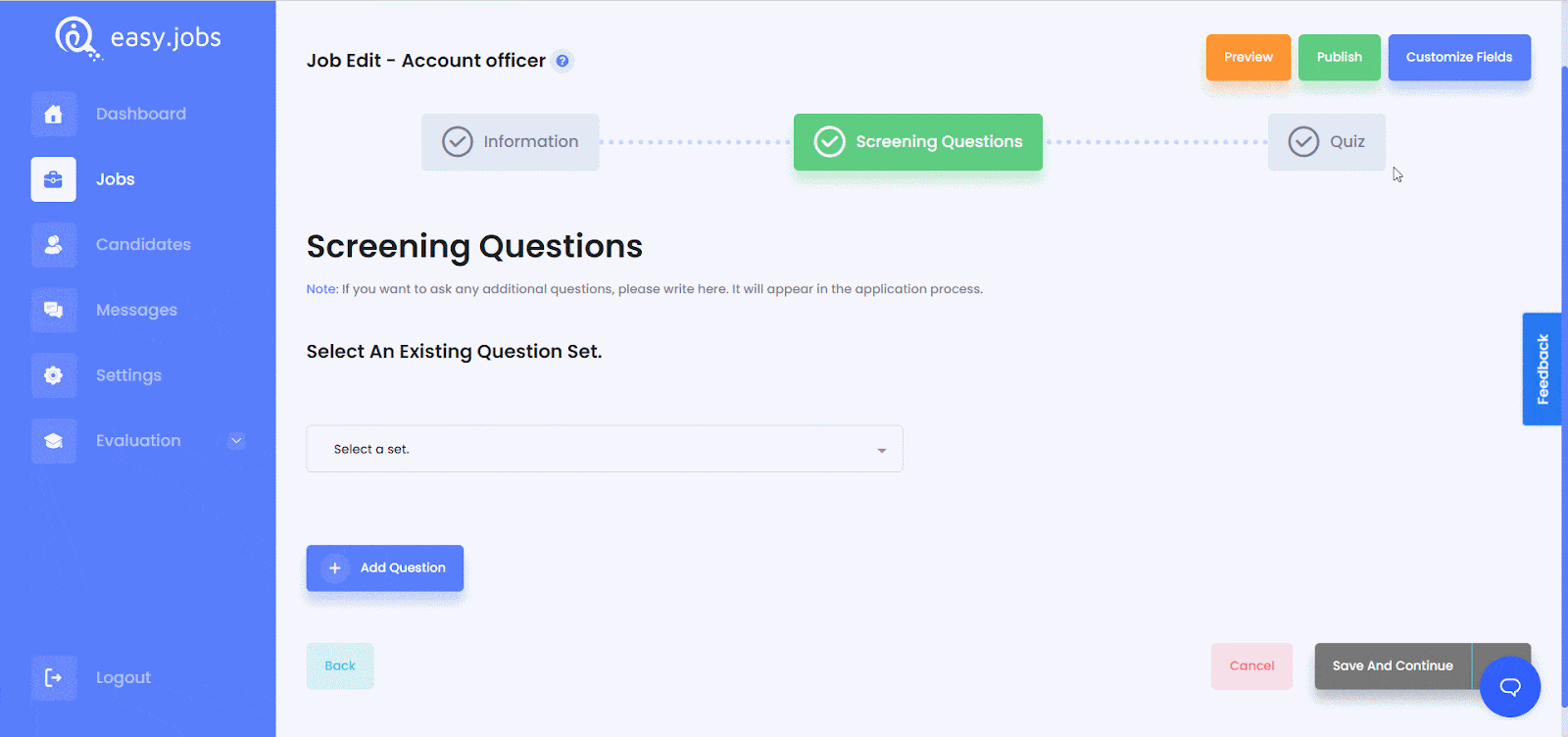Viewport: 1568px width, 737px height.
Task: Click the Logout arrow icon
Action: point(53,677)
